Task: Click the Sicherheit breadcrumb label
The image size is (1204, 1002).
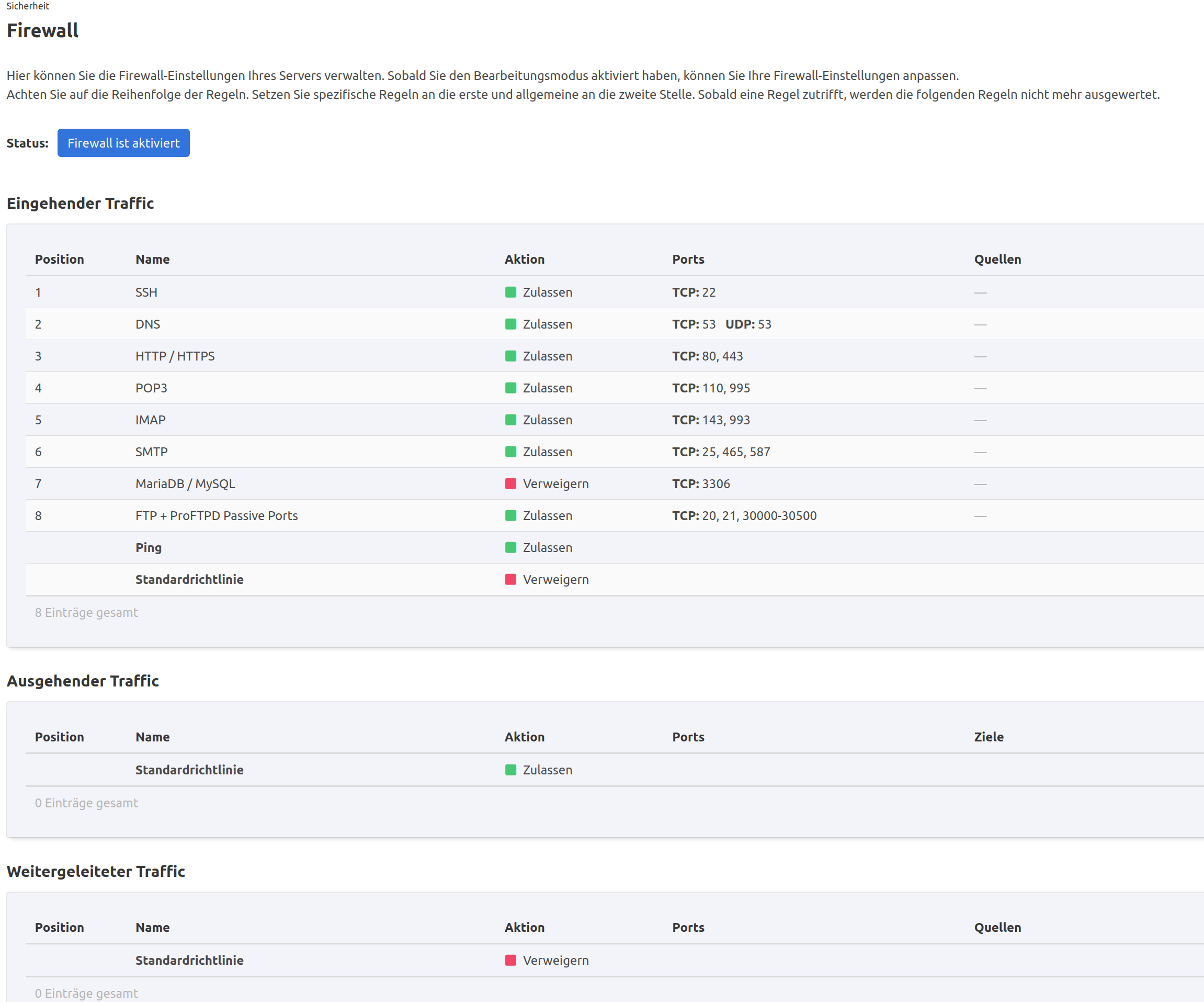Action: [x=28, y=6]
